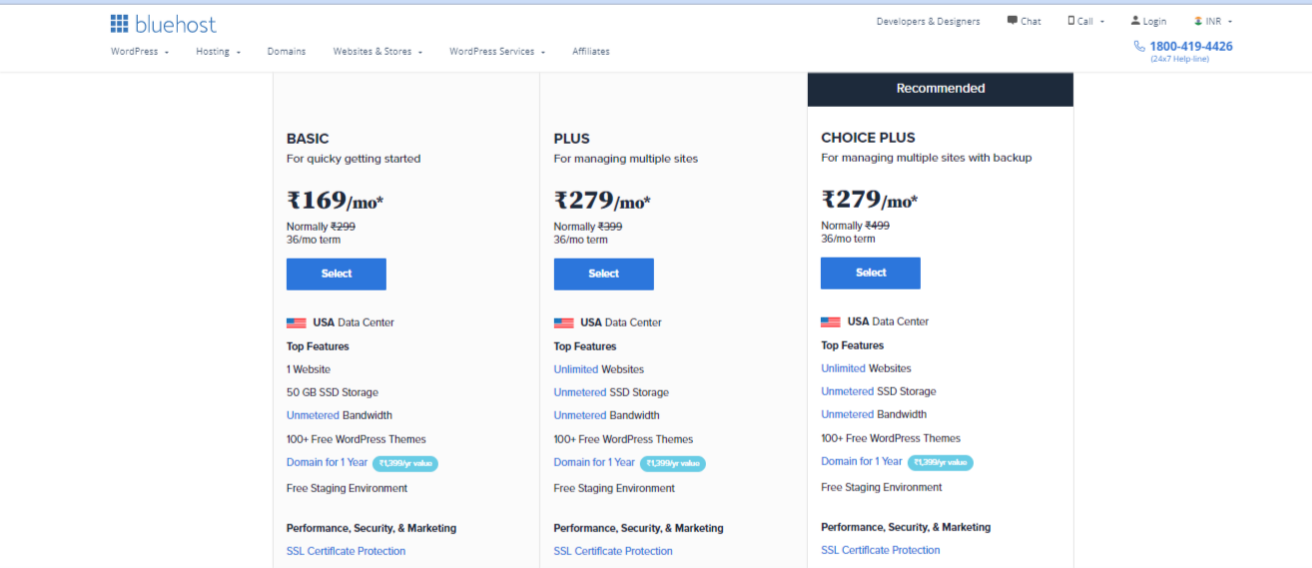Click the USA flag icon under BASIC plan
The height and width of the screenshot is (568, 1312).
296,323
